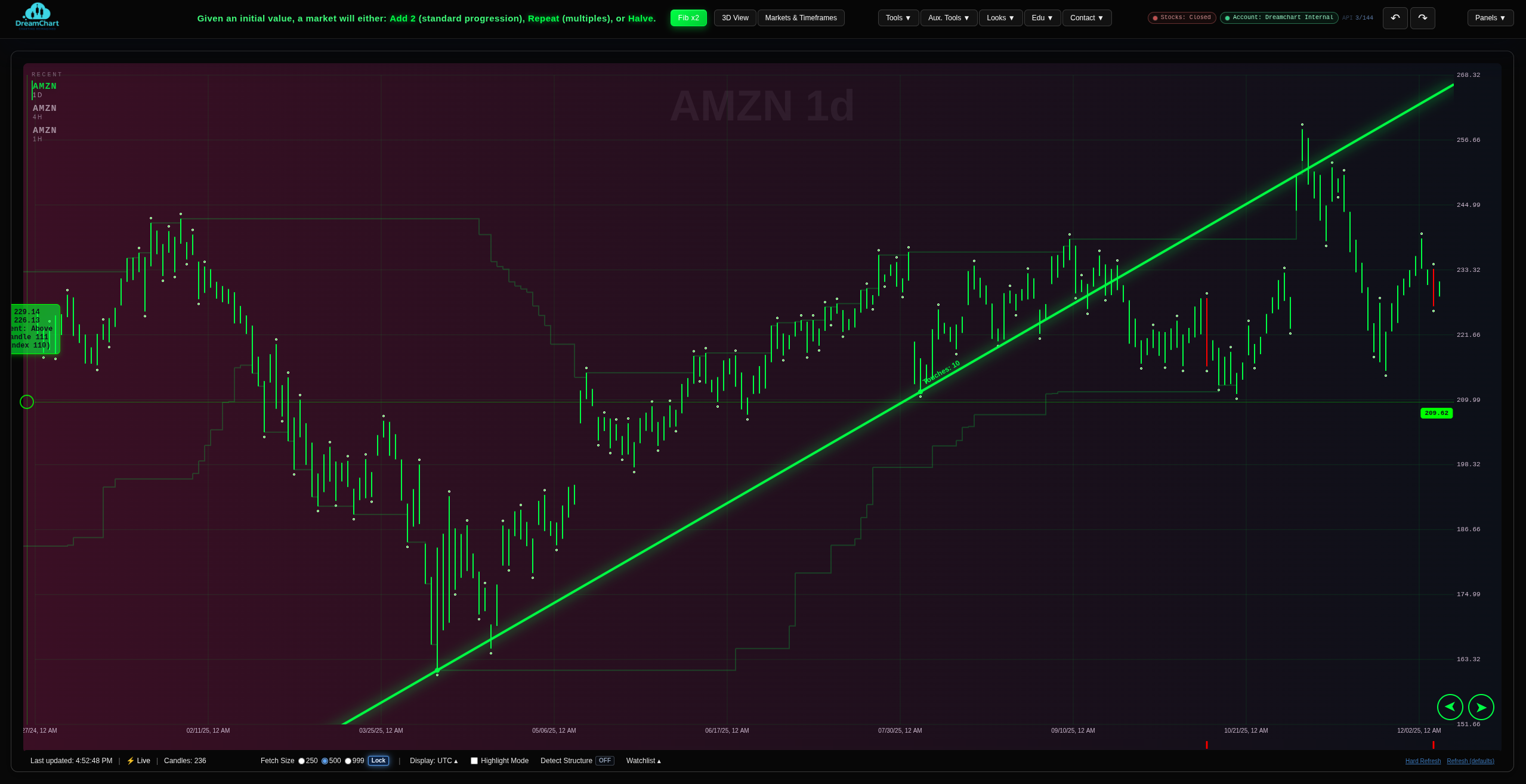Select Fetch Size 250 radio button
The height and width of the screenshot is (784, 1526).
[x=302, y=761]
